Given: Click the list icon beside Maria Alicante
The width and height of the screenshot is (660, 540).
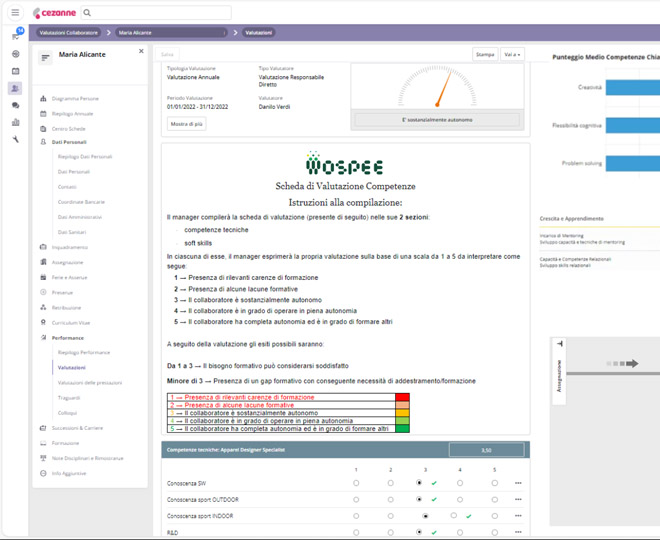Looking at the screenshot, I should tap(45, 58).
